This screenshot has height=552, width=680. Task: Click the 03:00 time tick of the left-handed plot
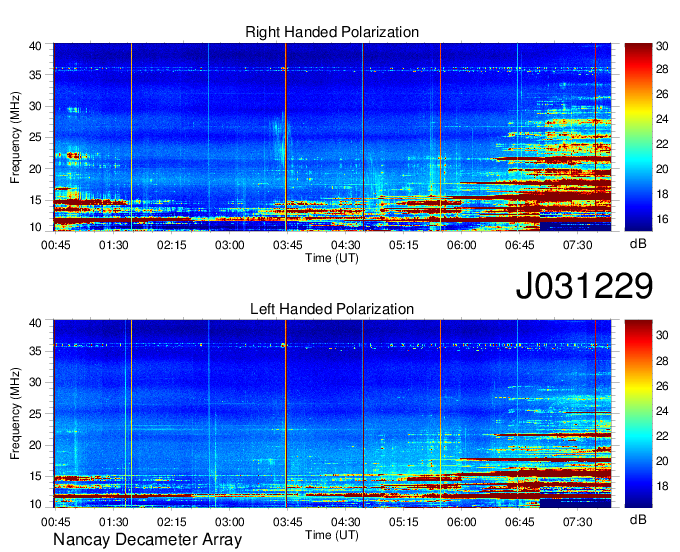pos(230,522)
